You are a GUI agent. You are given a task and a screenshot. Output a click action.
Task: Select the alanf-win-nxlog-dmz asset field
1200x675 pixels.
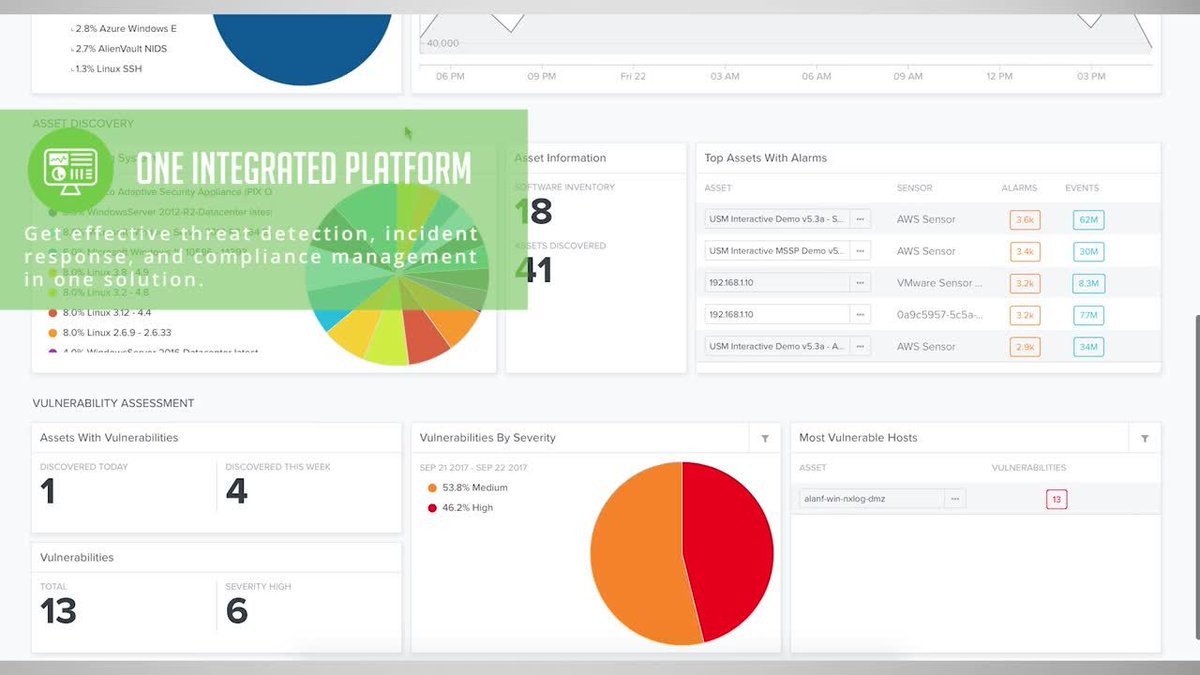point(871,498)
